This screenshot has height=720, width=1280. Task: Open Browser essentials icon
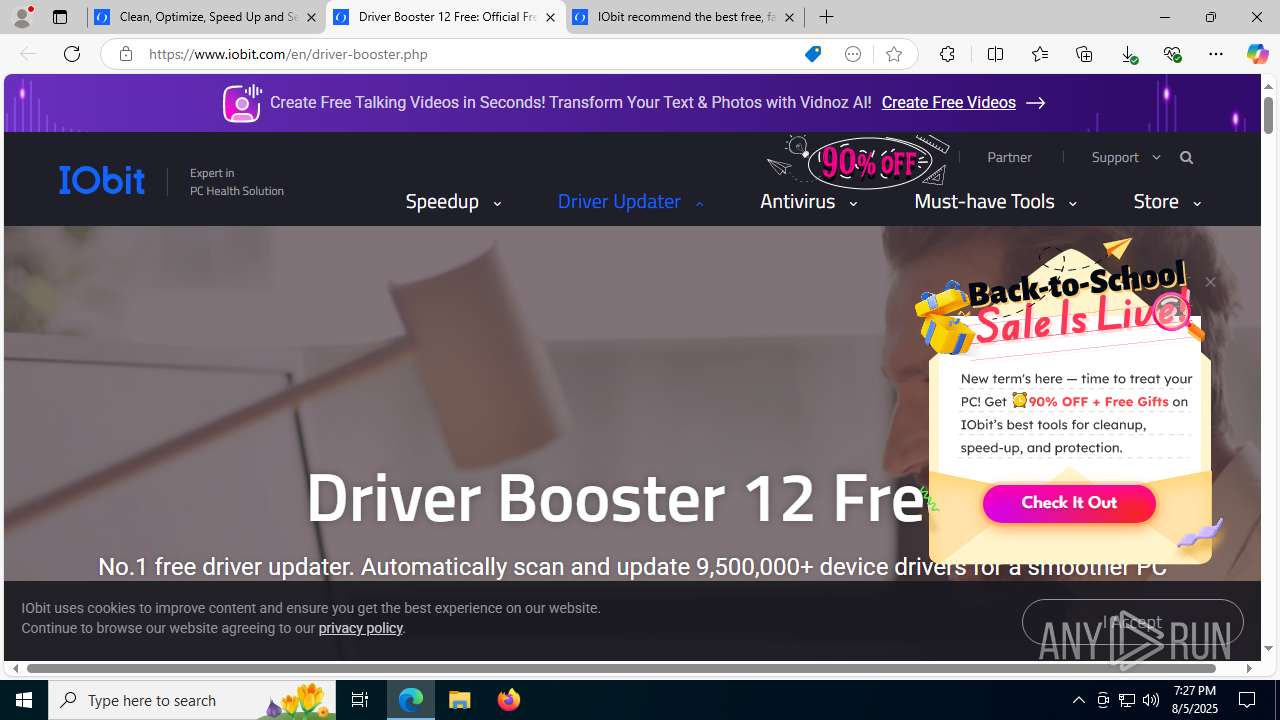1172,54
